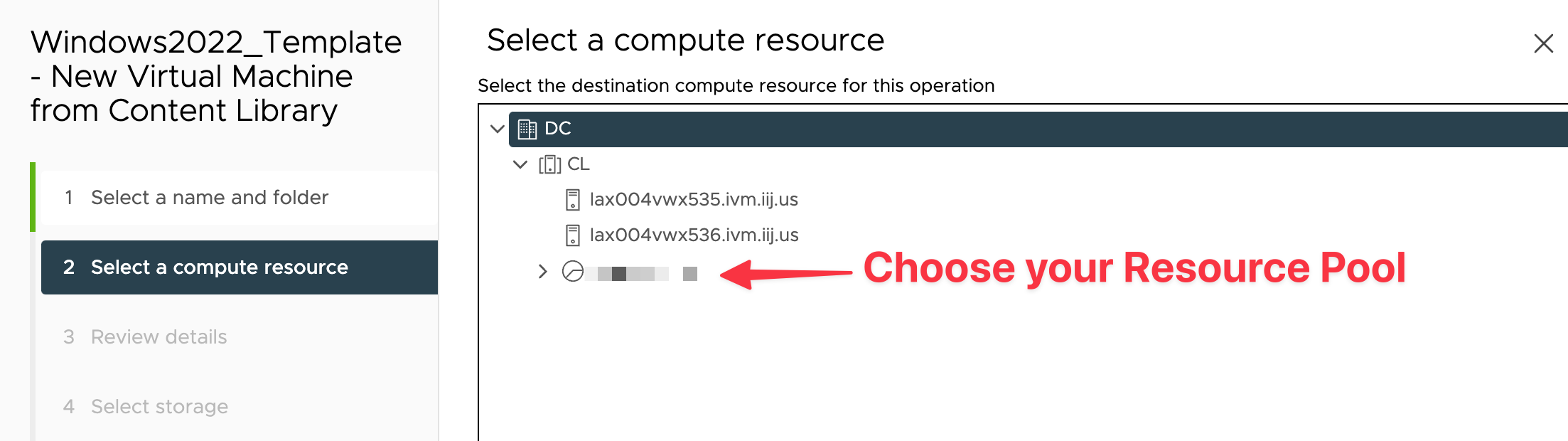The height and width of the screenshot is (441, 1568).
Task: Close the compute resource wizard dialog
Action: (1543, 43)
